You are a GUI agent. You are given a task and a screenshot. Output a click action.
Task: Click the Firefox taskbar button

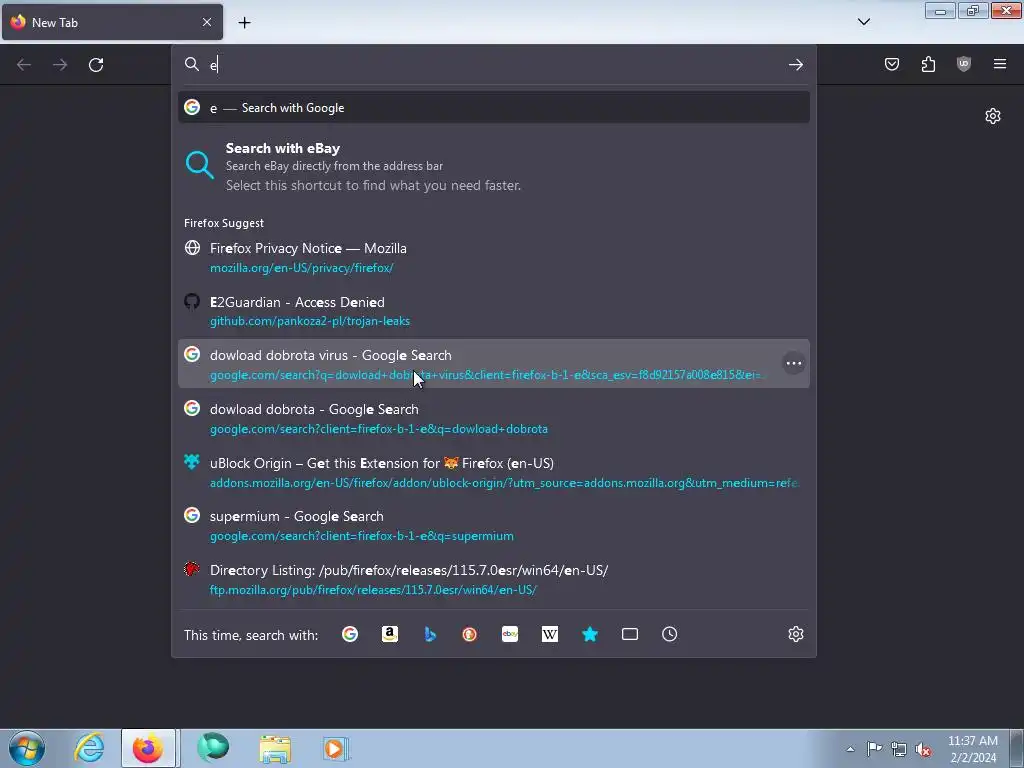tap(148, 748)
